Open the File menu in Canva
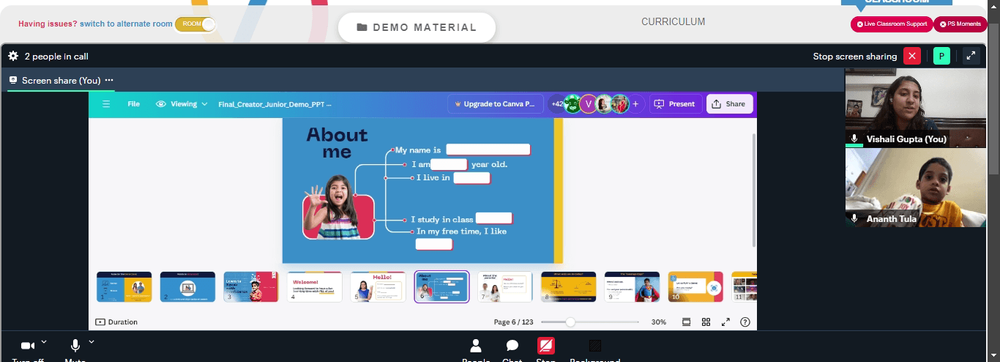 click(x=133, y=104)
